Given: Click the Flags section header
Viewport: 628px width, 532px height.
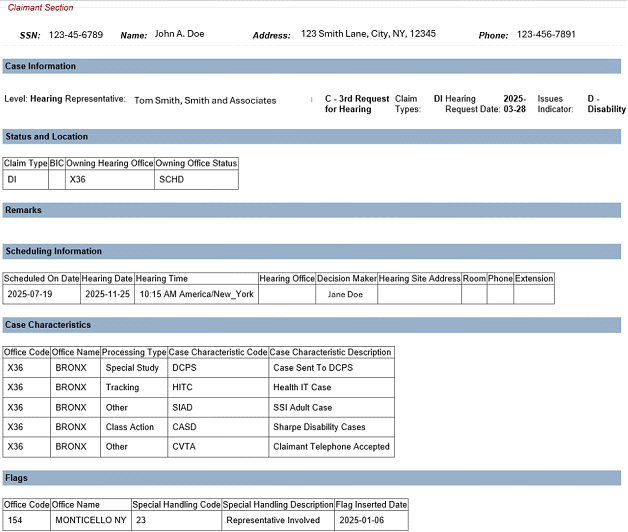Looking at the screenshot, I should [x=16, y=478].
